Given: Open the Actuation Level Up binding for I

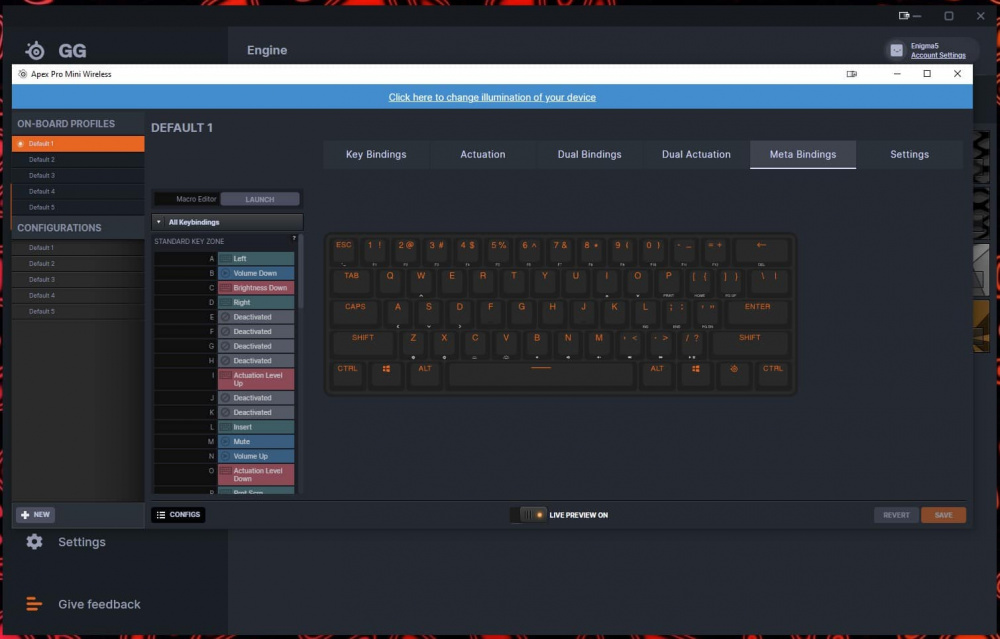Looking at the screenshot, I should coord(256,379).
